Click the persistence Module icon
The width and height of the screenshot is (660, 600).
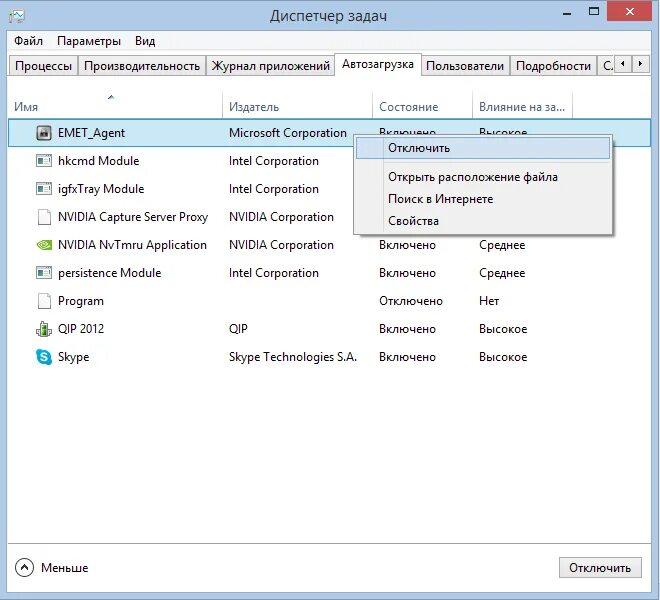click(x=44, y=273)
